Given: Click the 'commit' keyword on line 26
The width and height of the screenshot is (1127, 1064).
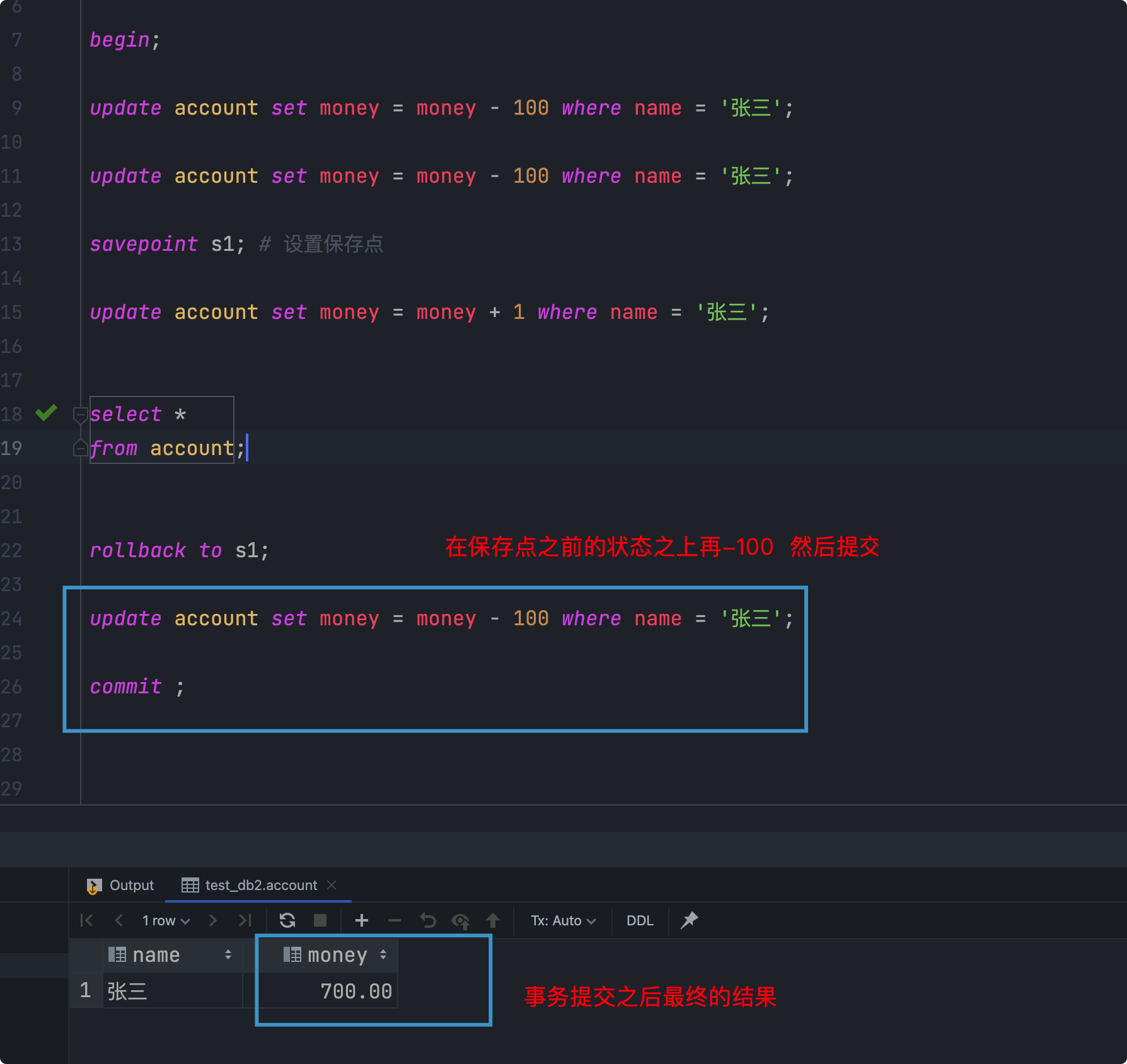Looking at the screenshot, I should 125,686.
